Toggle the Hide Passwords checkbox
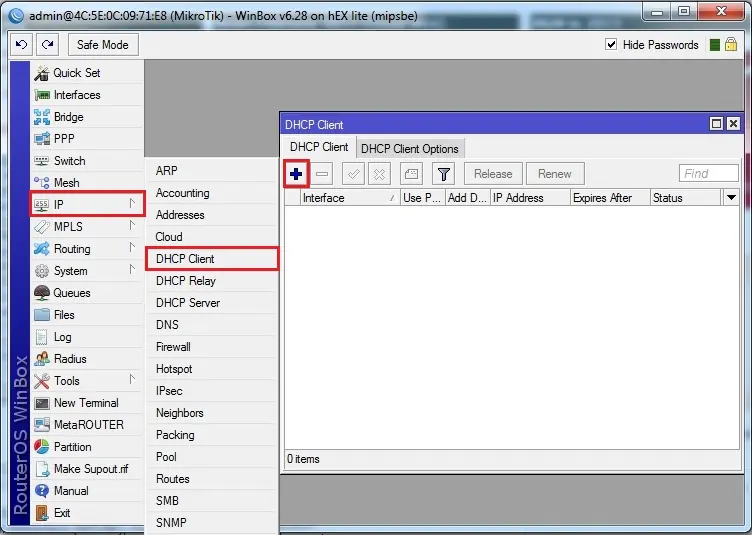 click(611, 45)
